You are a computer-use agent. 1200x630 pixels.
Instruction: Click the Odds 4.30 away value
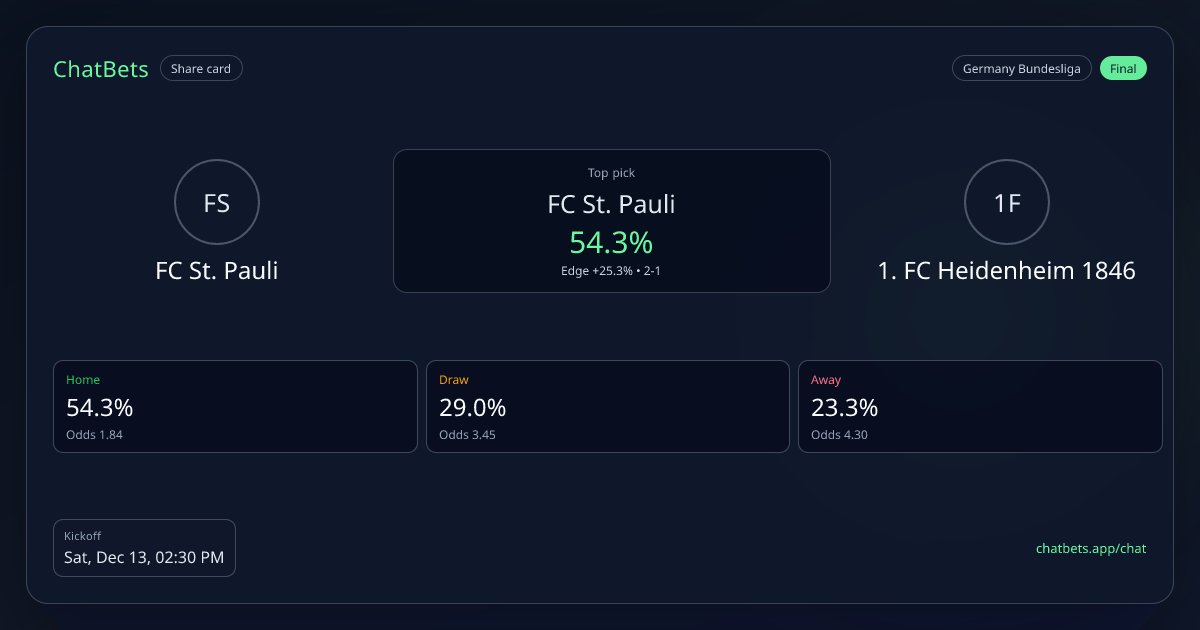click(x=839, y=435)
